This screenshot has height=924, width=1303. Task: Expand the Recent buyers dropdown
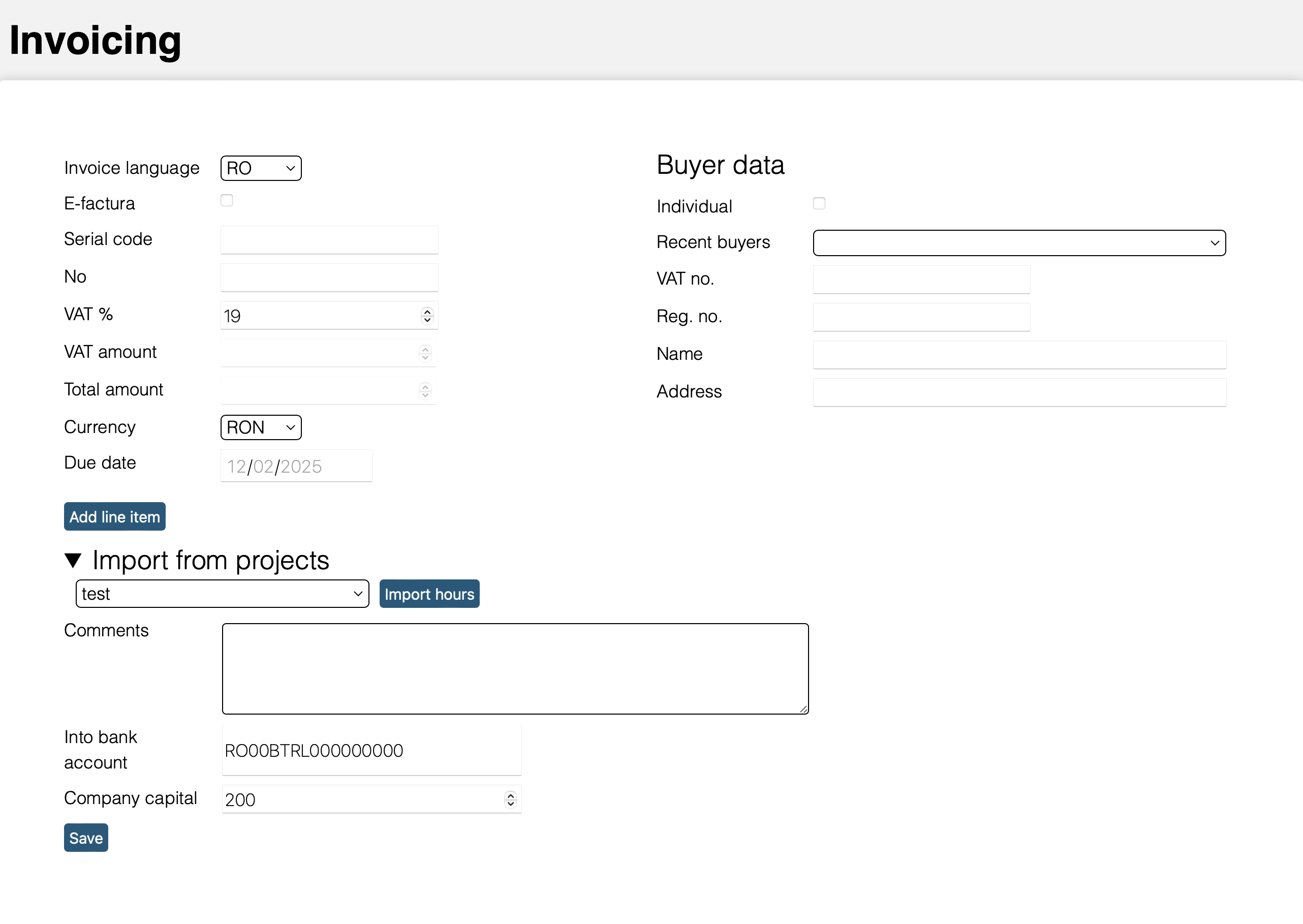click(x=1019, y=243)
